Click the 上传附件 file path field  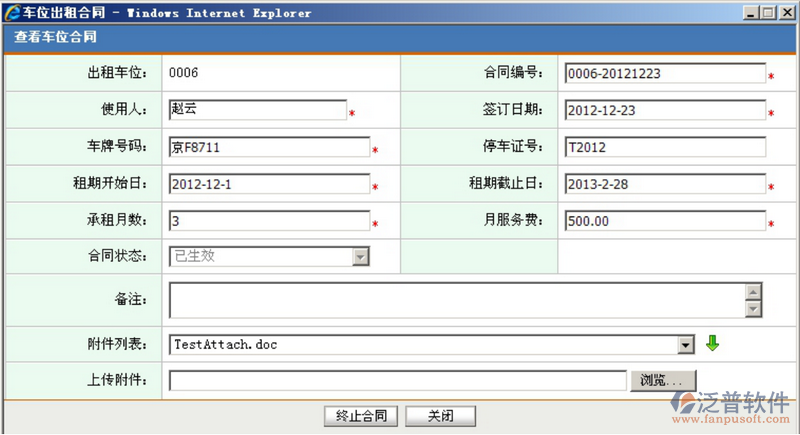[x=397, y=380]
